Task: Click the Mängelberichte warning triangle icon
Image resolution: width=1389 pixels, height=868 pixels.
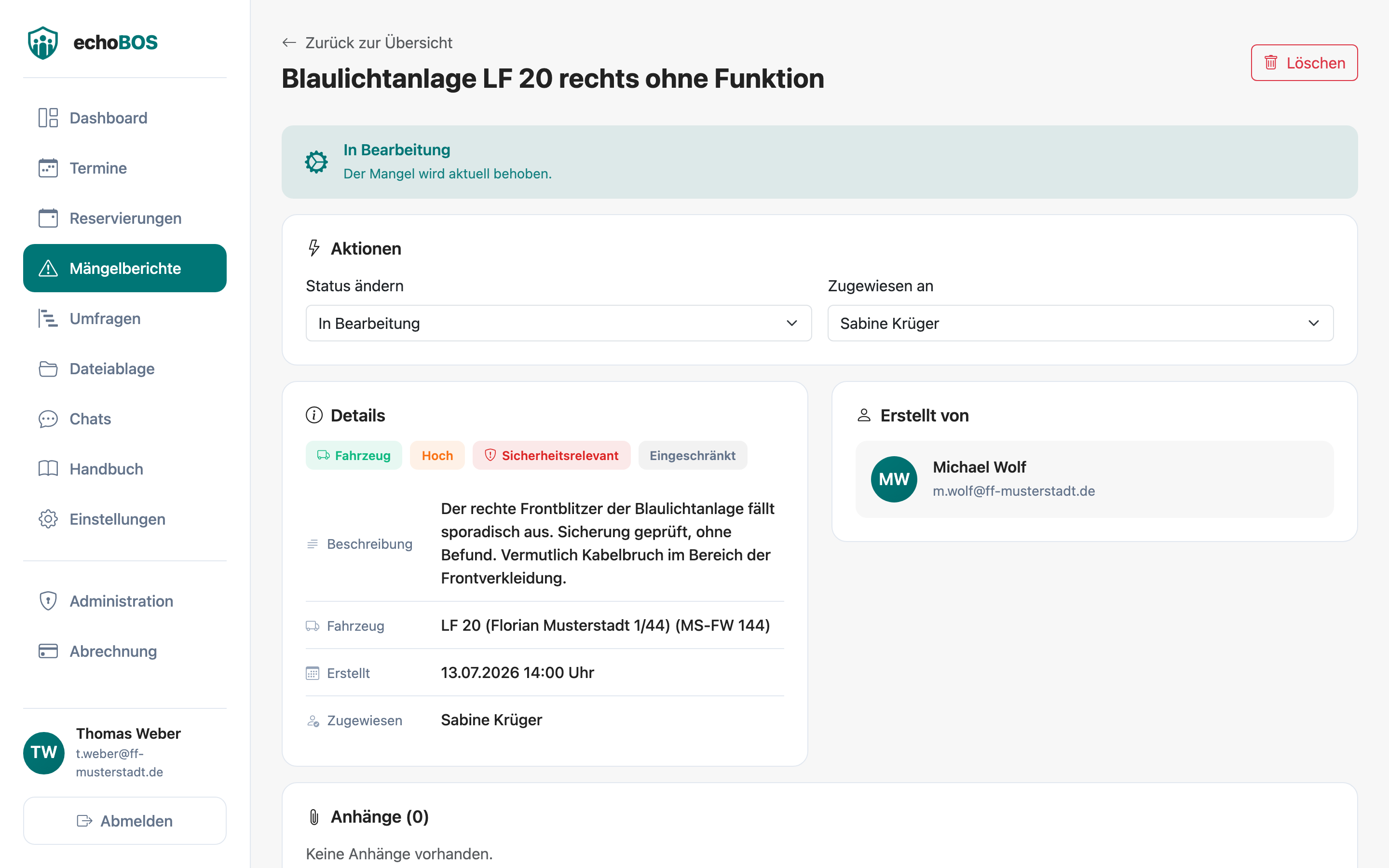Action: pyautogui.click(x=48, y=268)
